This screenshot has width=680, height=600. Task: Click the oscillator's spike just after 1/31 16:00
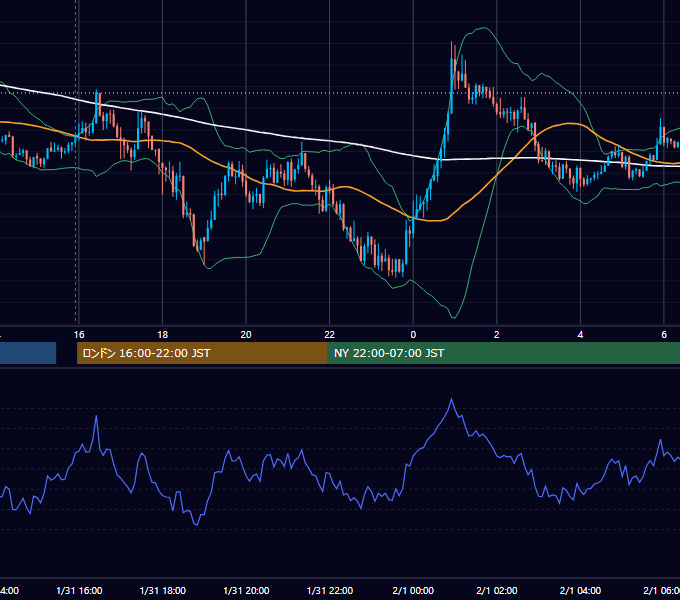pyautogui.click(x=96, y=417)
